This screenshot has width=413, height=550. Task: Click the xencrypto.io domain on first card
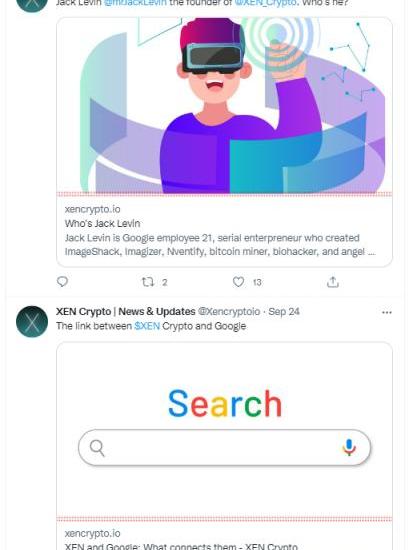tap(92, 209)
